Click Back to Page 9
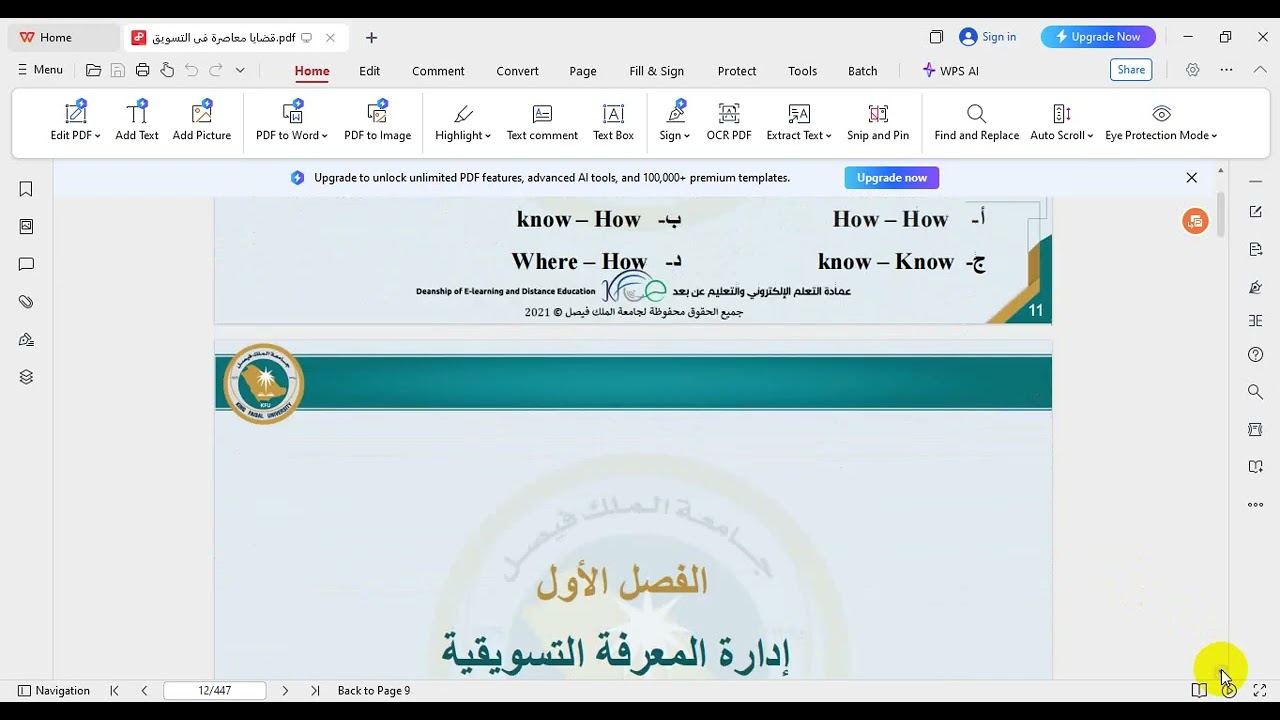Viewport: 1280px width, 720px height. pos(374,691)
